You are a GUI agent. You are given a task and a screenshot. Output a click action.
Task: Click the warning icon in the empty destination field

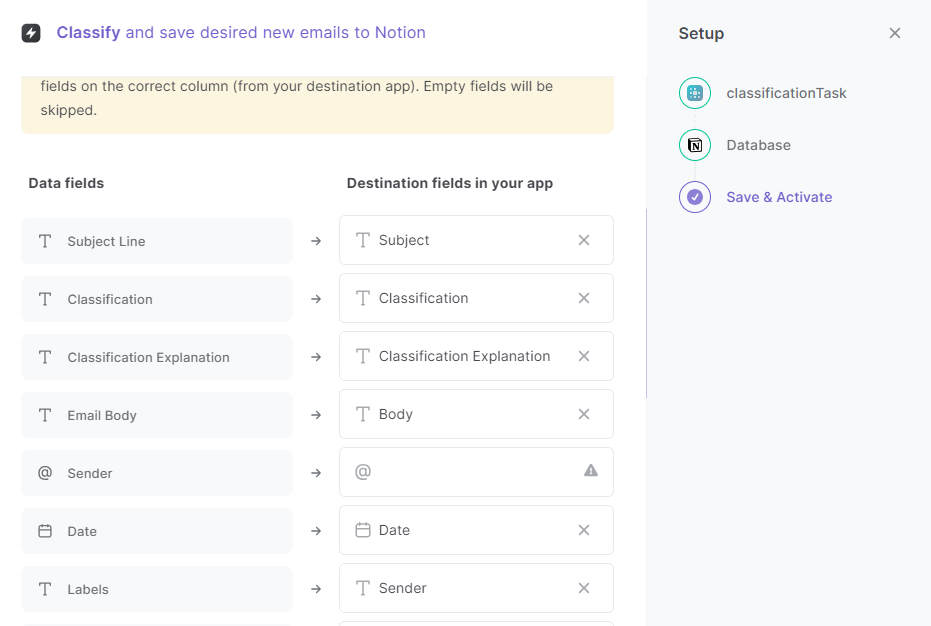(591, 471)
